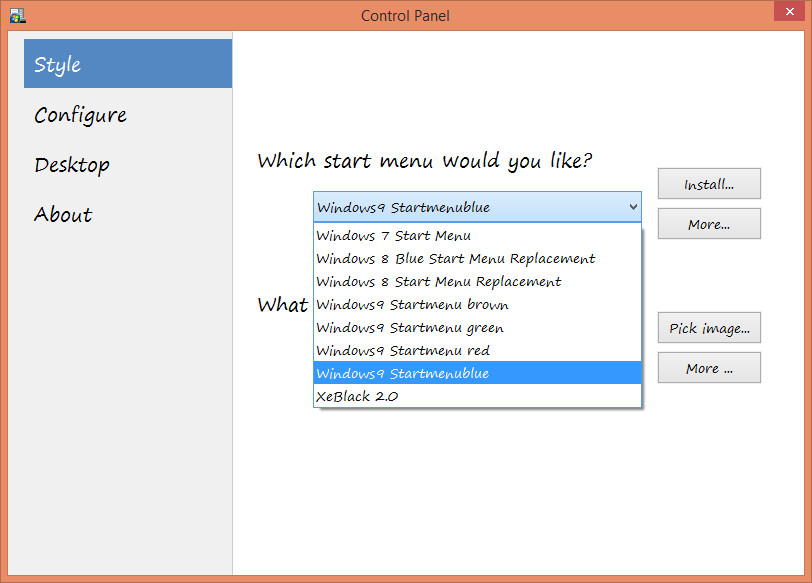This screenshot has width=812, height=583.
Task: Click the 'Which start menu would you like?' heading
Action: [425, 161]
